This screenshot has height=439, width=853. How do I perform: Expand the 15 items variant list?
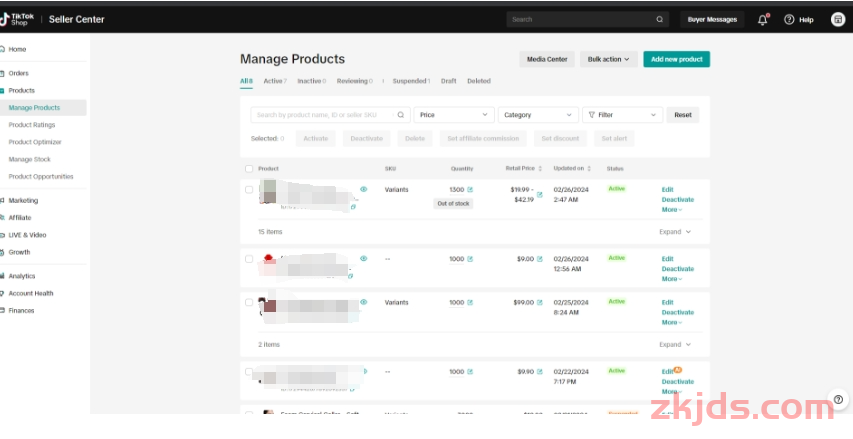tap(675, 231)
